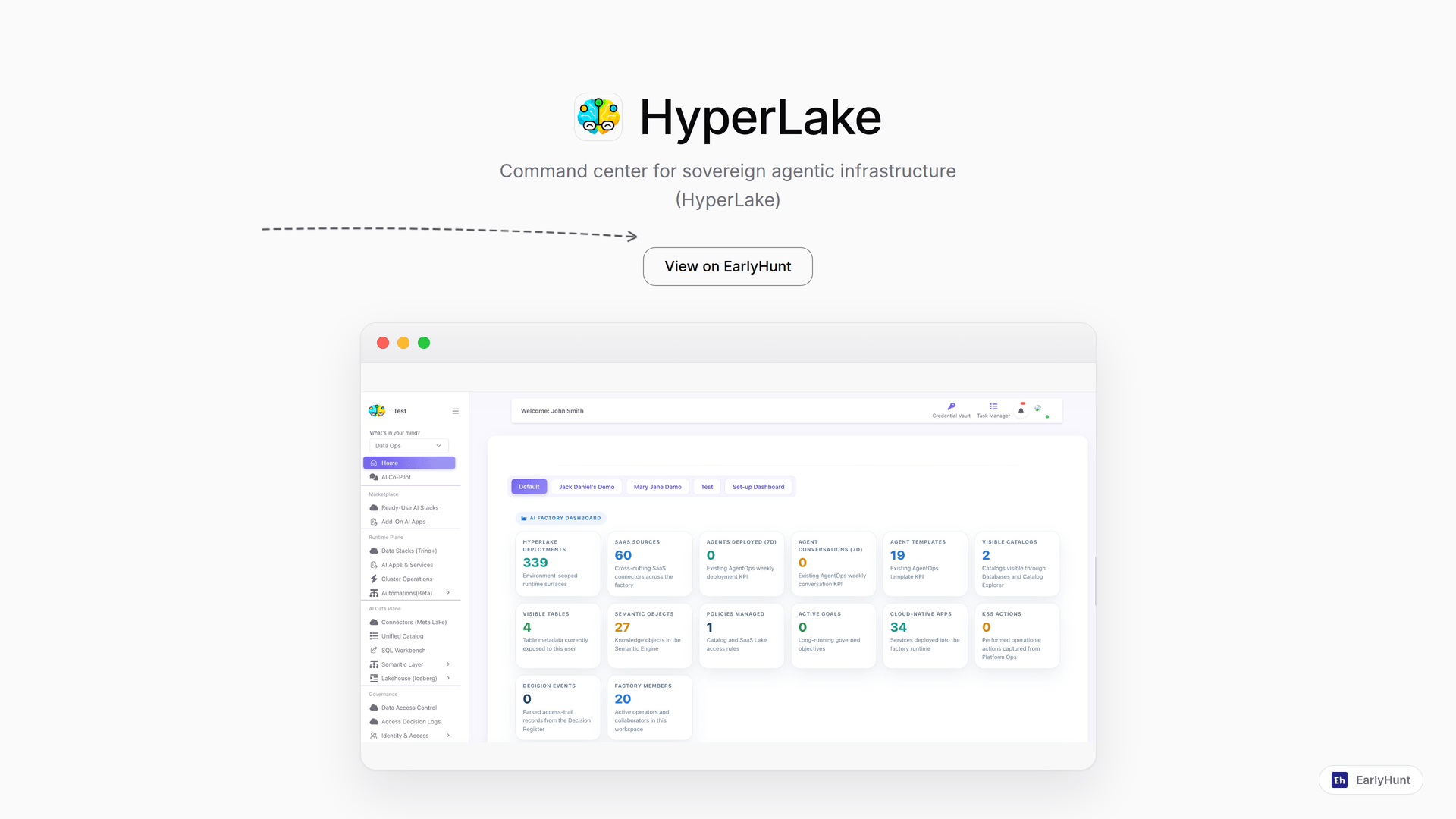Viewport: 1456px width, 819px height.
Task: Click Access Decision Logs cloud icon
Action: point(374,722)
